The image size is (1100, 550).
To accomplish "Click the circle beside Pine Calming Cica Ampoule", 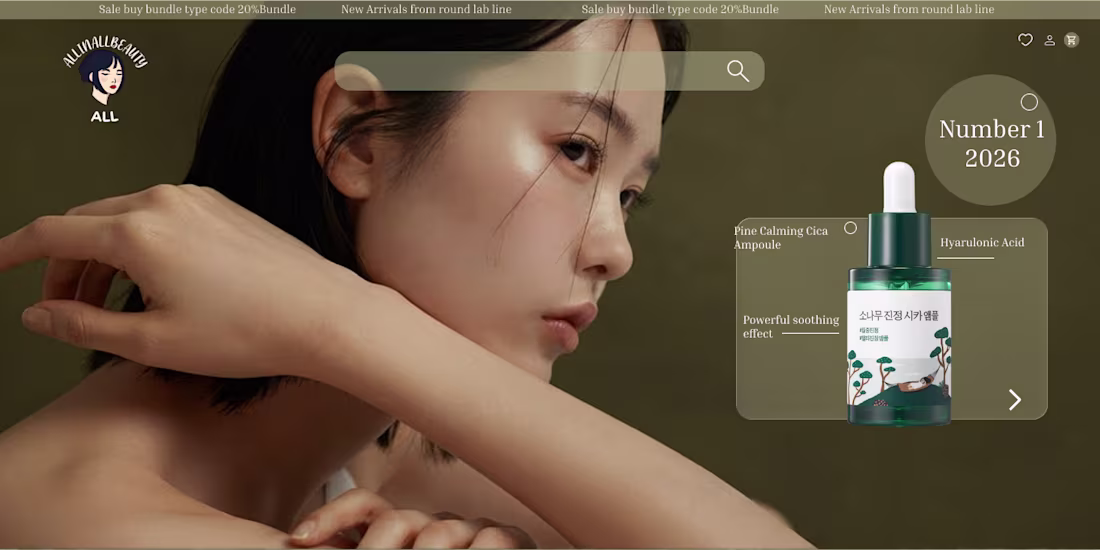I will pyautogui.click(x=850, y=228).
